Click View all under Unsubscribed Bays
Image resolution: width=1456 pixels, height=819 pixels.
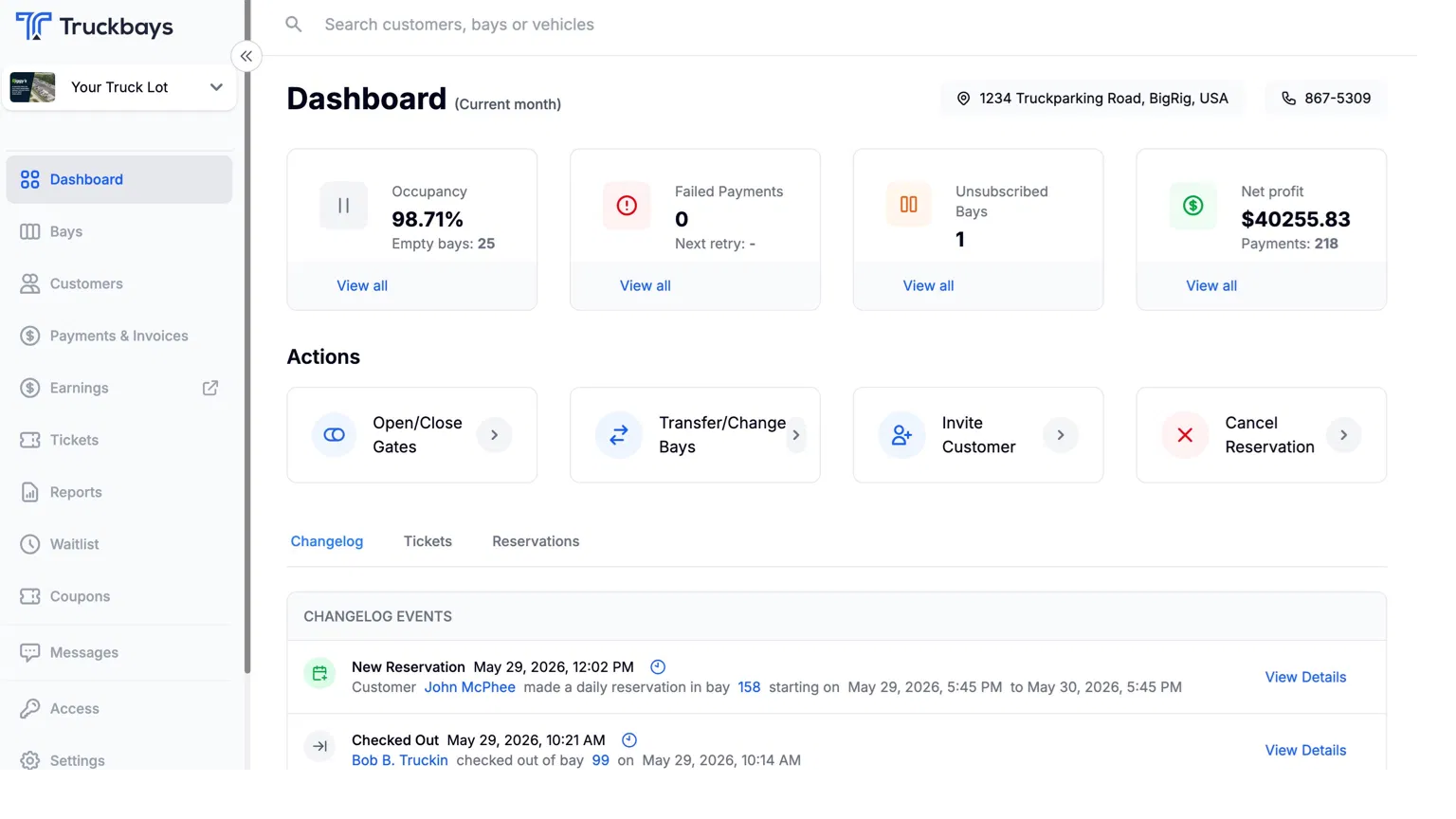coord(928,285)
